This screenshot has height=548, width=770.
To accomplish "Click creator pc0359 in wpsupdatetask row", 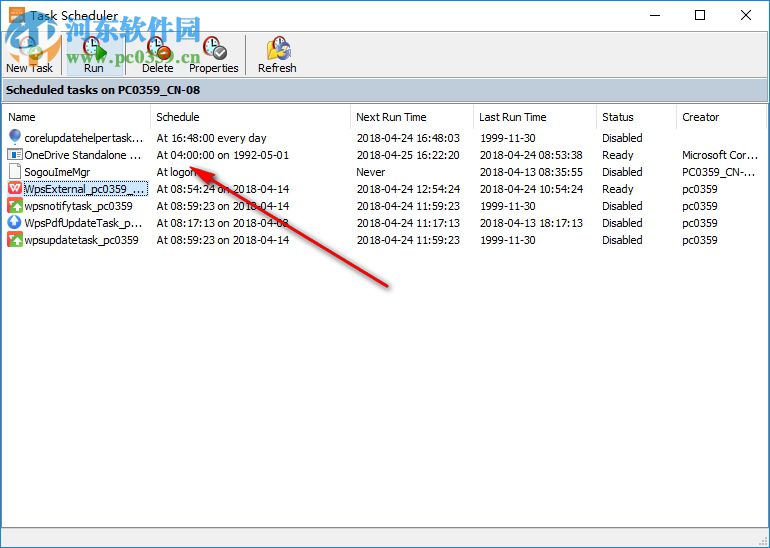I will 700,240.
